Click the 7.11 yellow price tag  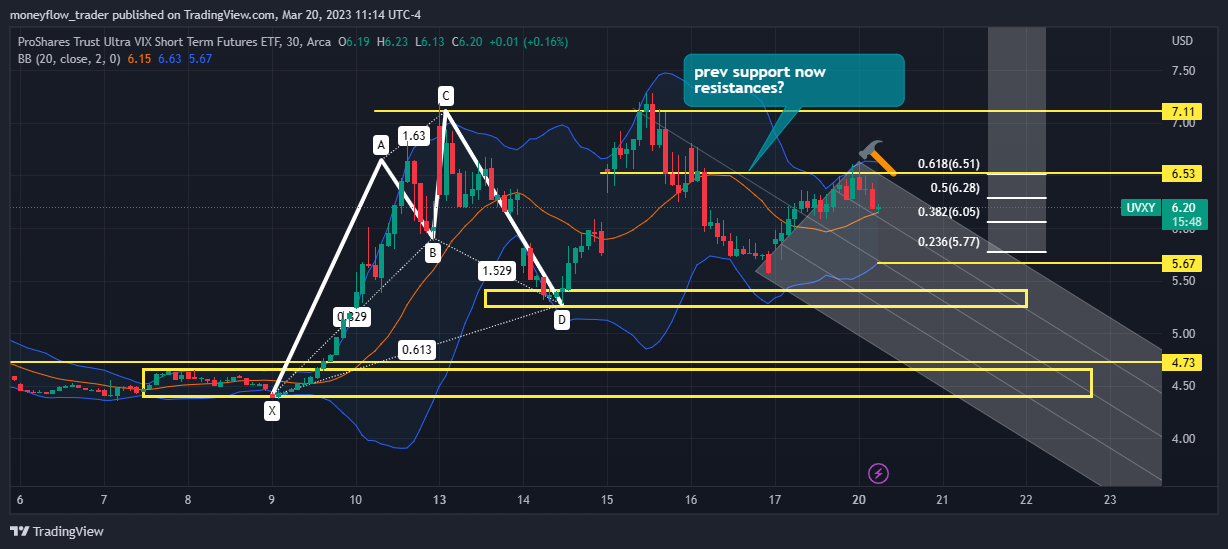tap(1180, 111)
